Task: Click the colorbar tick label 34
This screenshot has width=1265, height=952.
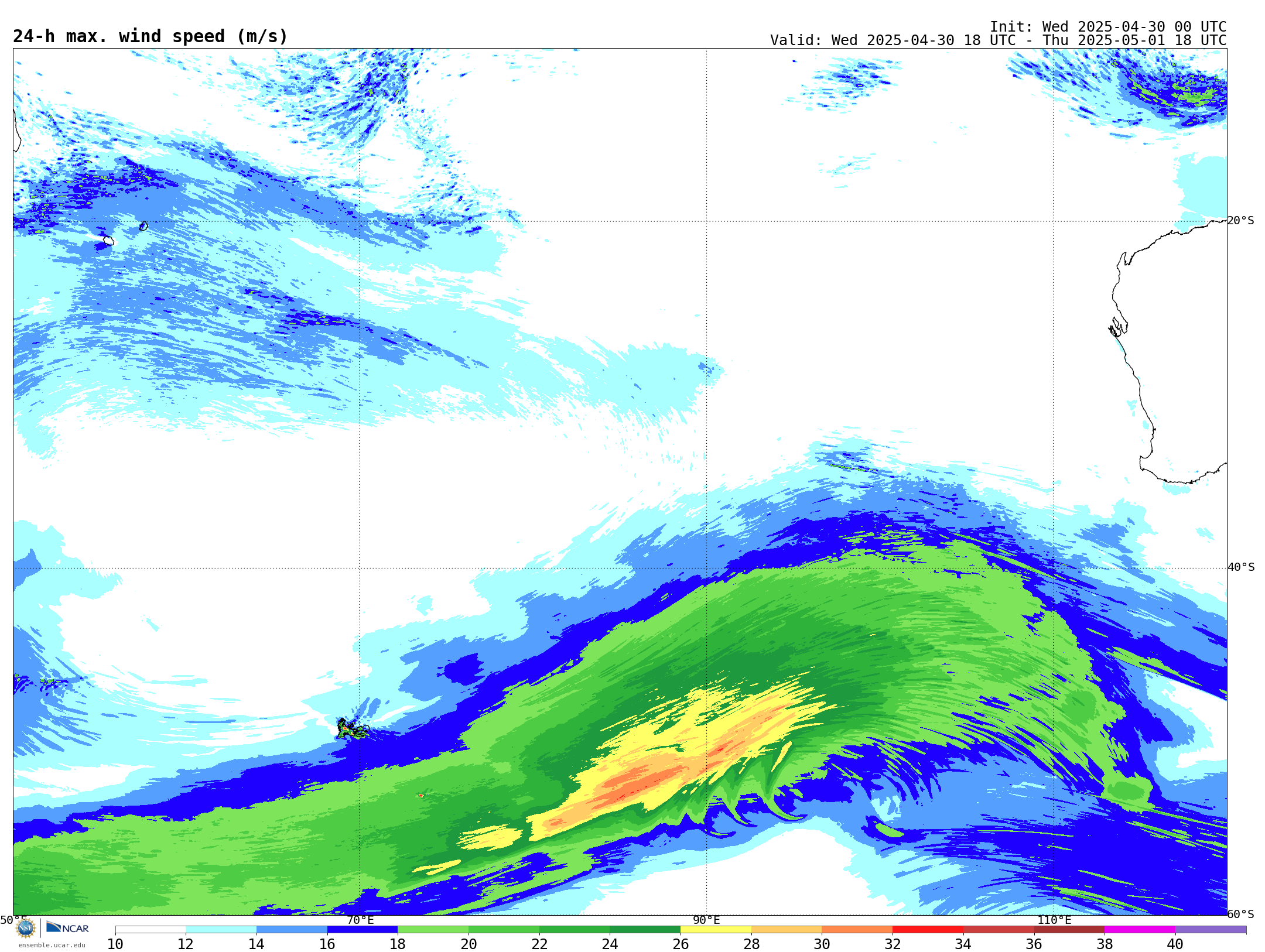Action: [x=963, y=944]
